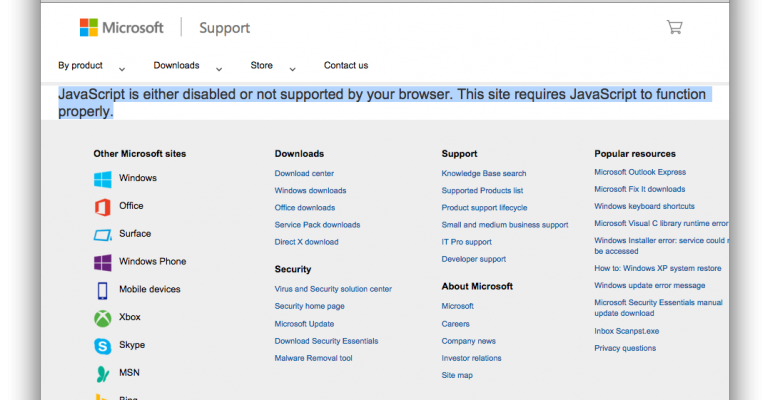The width and height of the screenshot is (770, 400).
Task: Click the Windows logo icon
Action: click(103, 179)
